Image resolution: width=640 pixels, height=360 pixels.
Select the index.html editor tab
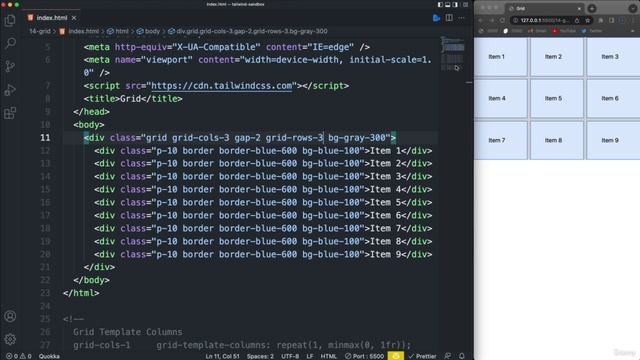coord(51,18)
